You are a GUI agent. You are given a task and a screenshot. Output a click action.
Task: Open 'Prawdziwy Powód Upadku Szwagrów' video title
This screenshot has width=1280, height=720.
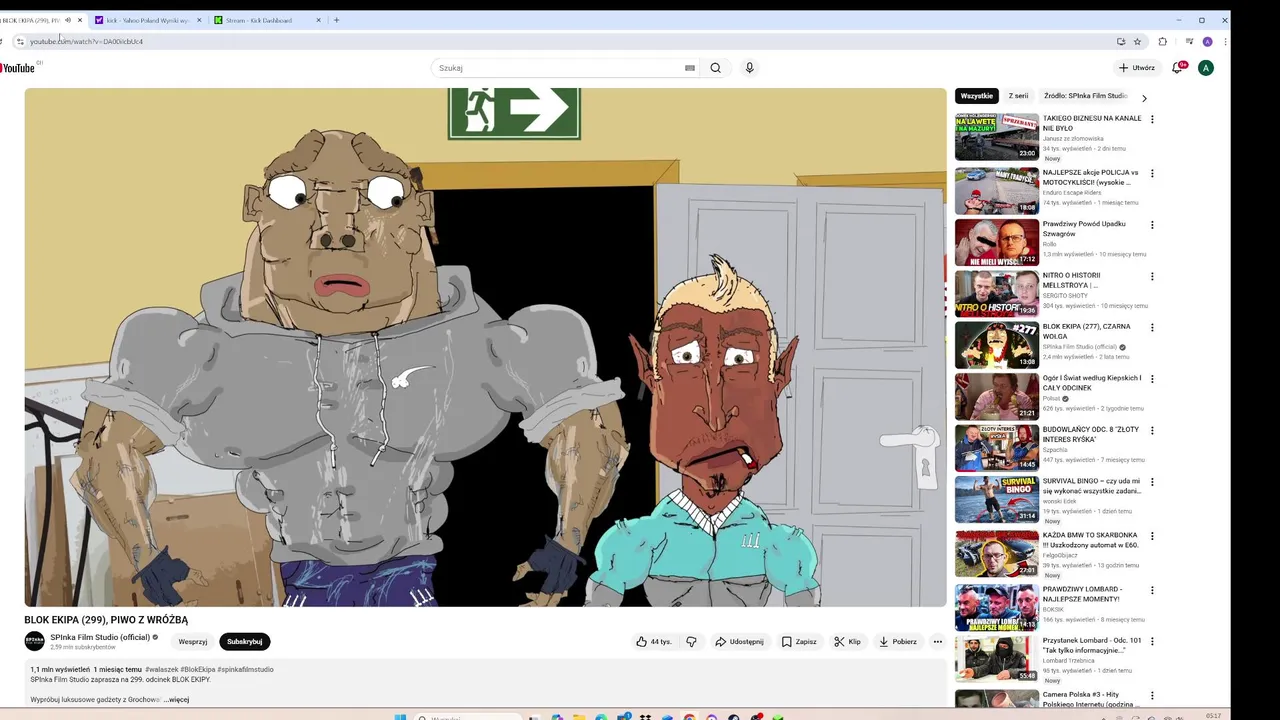tap(1084, 229)
